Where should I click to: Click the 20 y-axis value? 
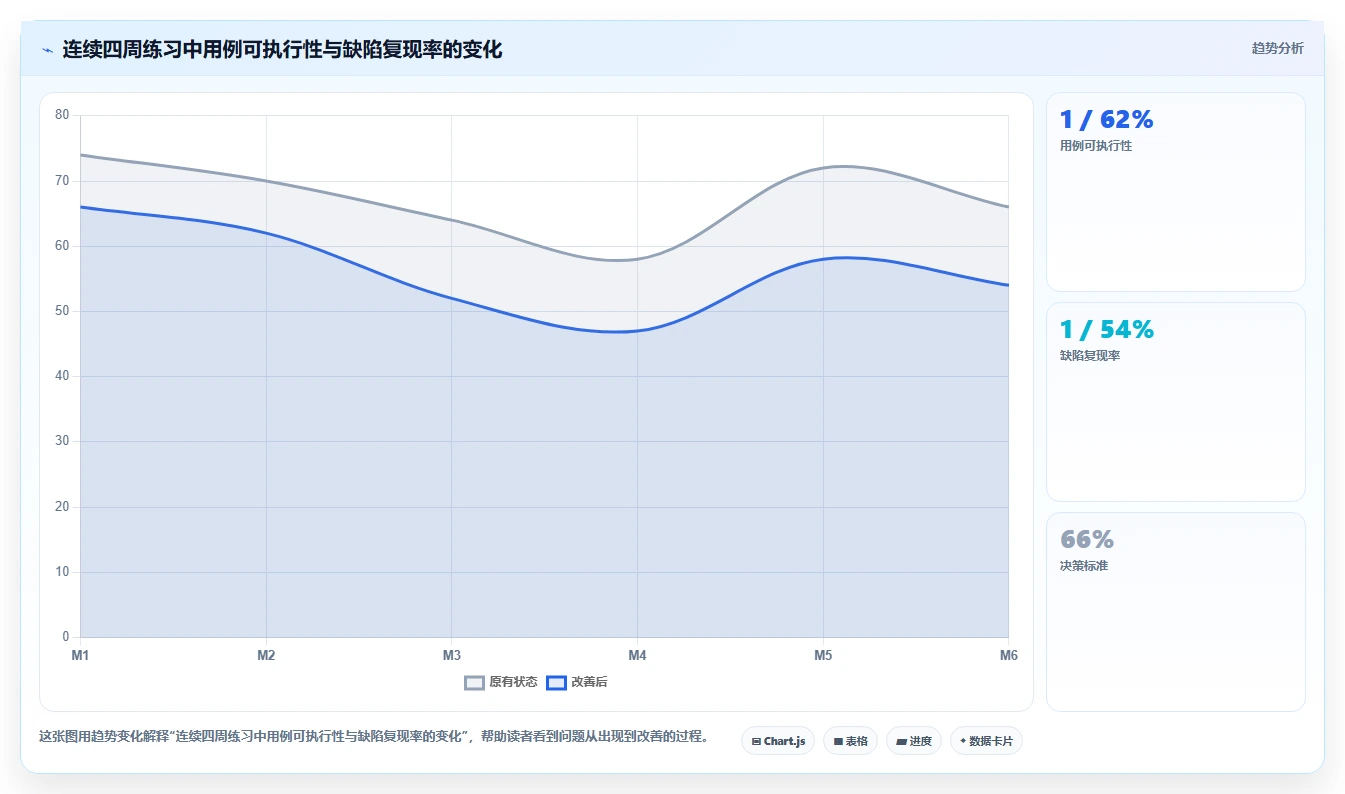click(62, 507)
